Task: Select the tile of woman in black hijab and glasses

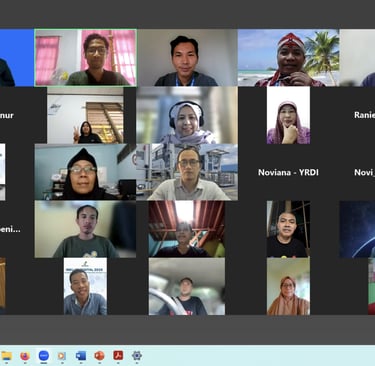Action: pyautogui.click(x=85, y=172)
